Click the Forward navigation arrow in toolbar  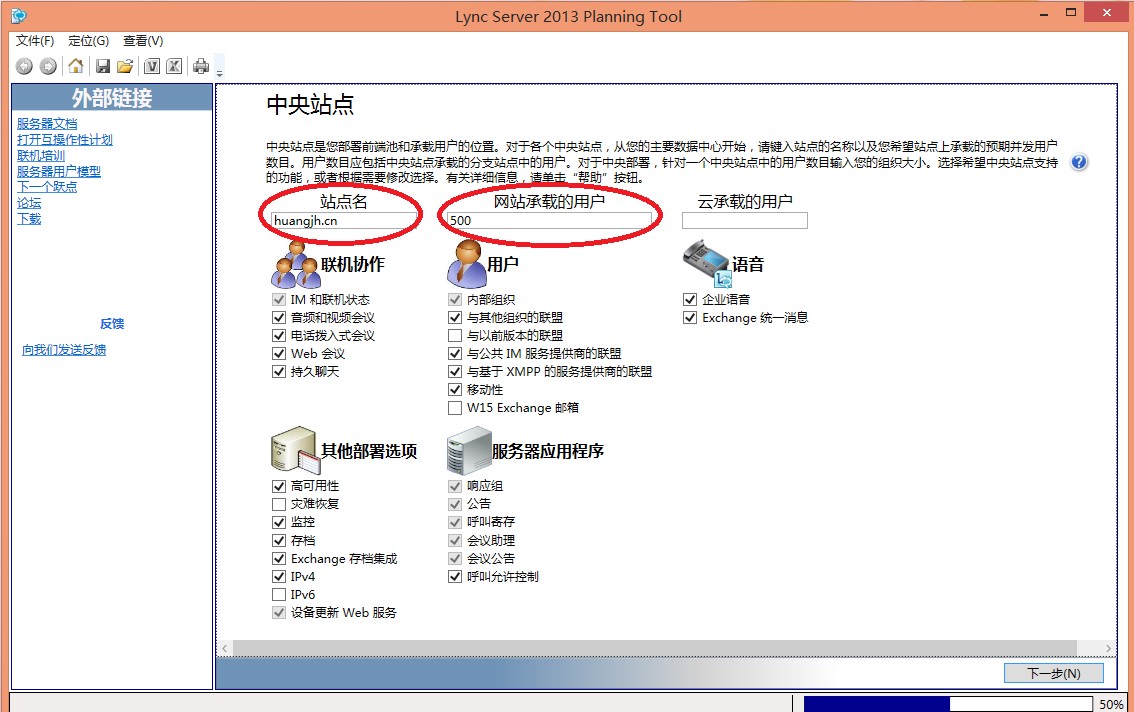[48, 67]
